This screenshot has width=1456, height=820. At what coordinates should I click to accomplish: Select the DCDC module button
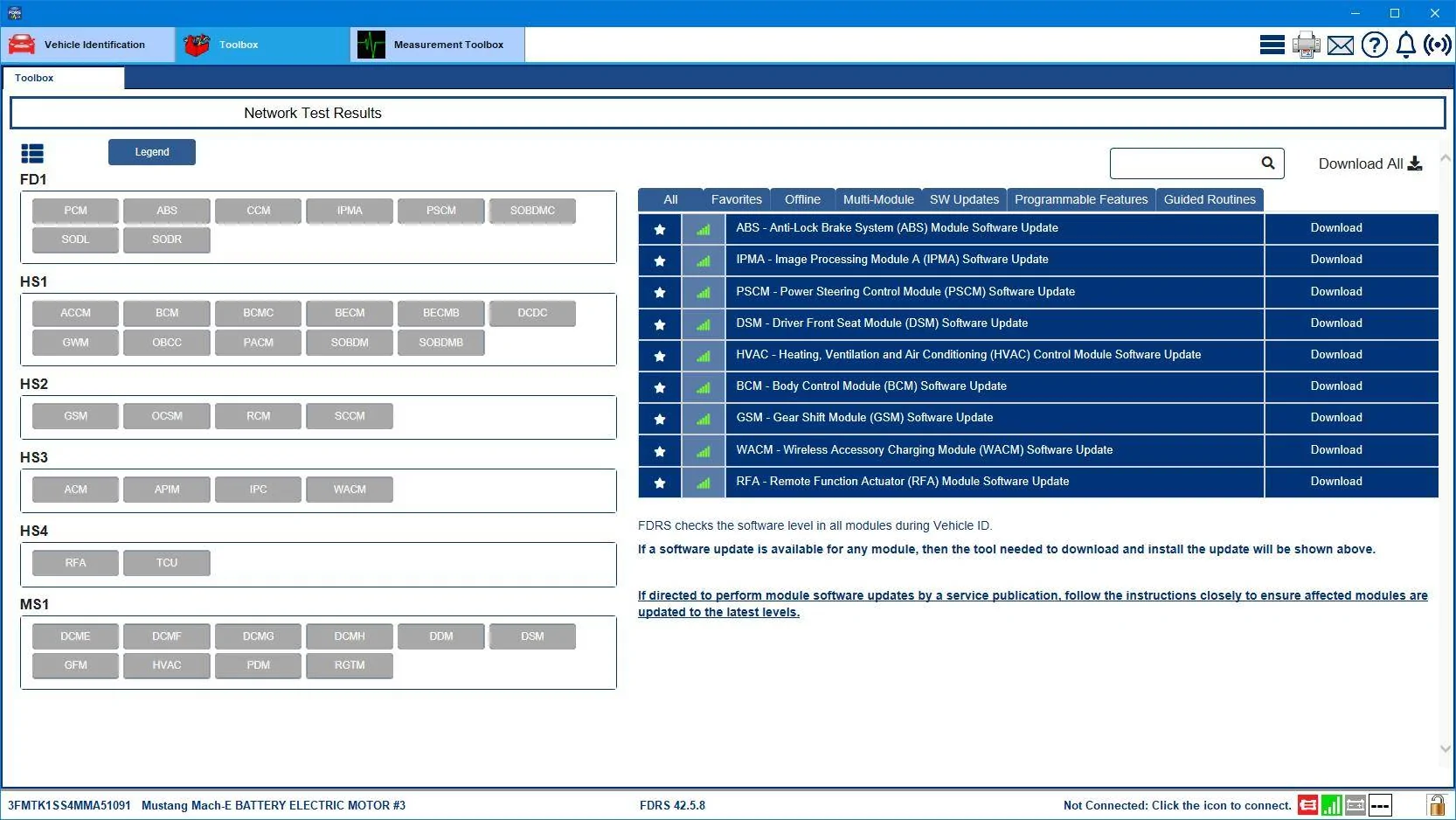point(532,313)
